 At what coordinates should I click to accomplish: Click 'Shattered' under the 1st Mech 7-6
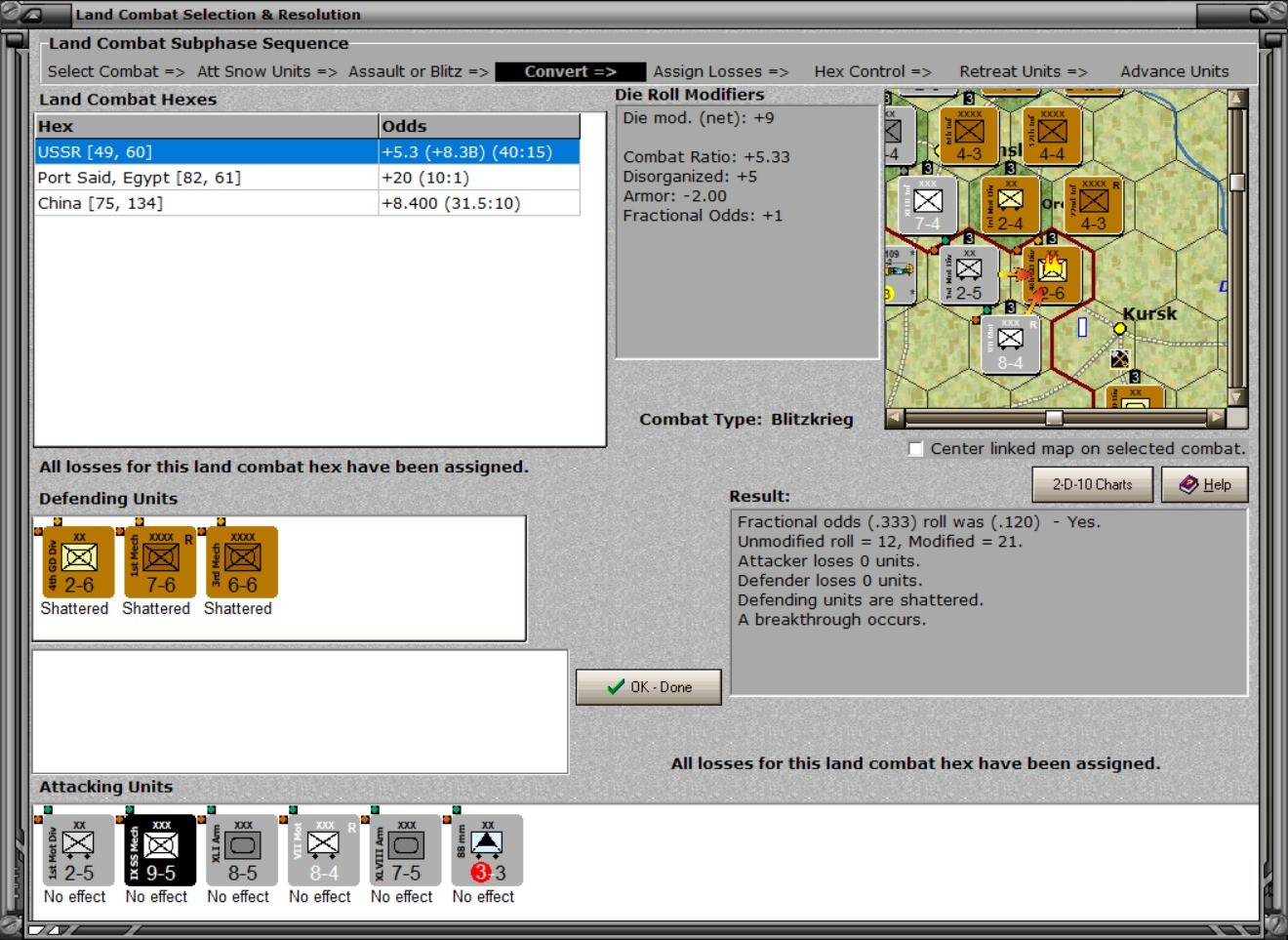coord(156,609)
